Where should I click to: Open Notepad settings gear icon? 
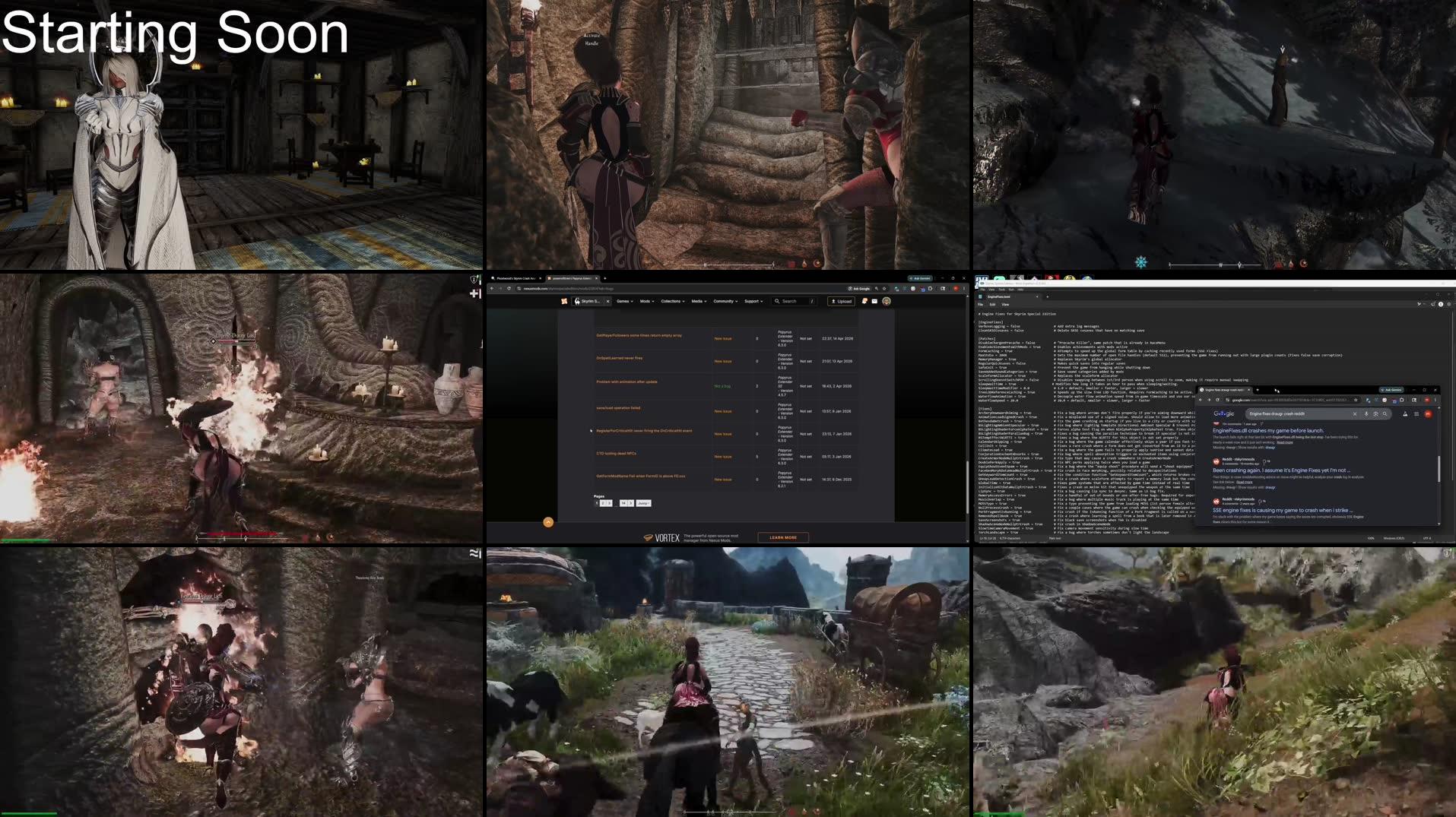[1449, 304]
